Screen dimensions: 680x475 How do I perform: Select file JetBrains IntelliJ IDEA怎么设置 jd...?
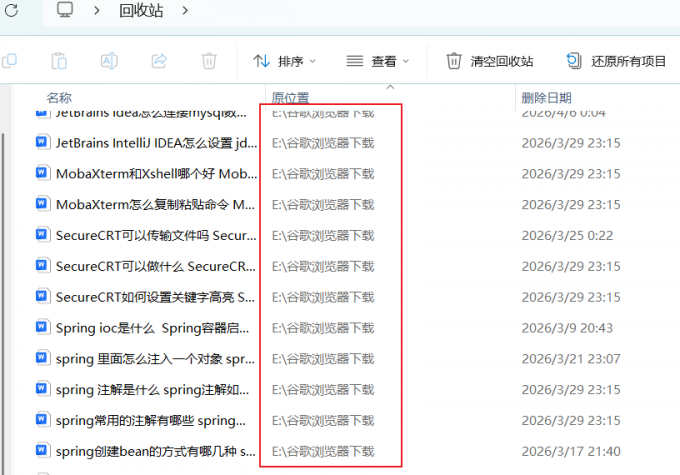coord(156,143)
